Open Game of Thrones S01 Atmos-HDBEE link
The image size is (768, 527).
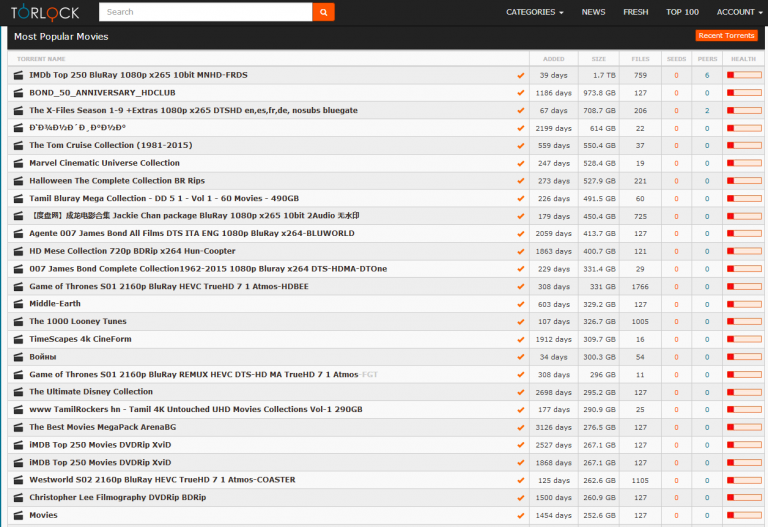click(168, 286)
